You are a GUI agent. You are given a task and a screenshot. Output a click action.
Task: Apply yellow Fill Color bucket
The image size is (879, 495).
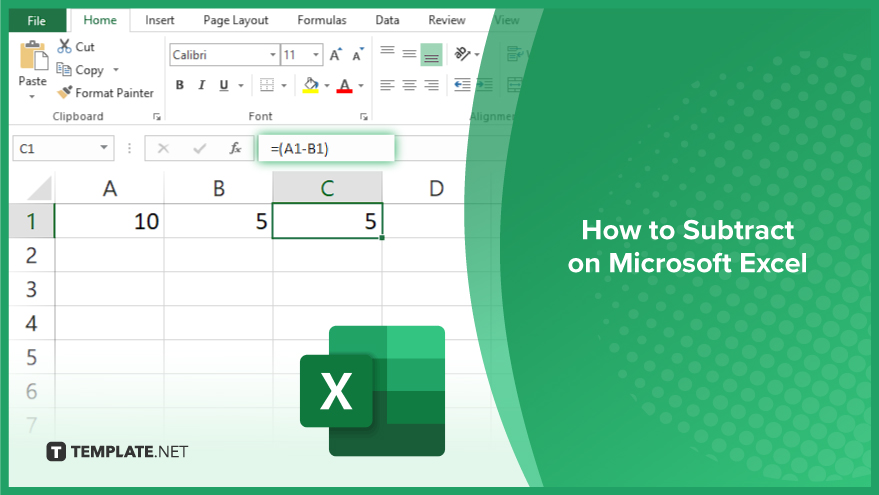tap(311, 85)
